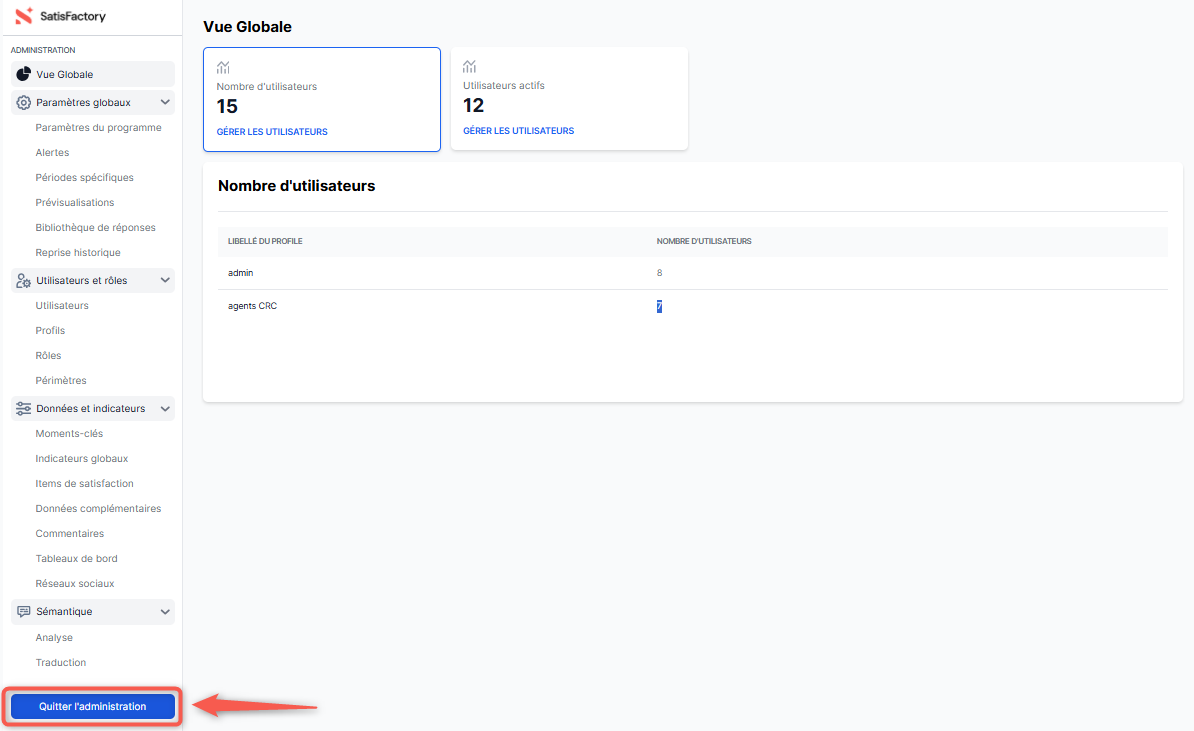The width and height of the screenshot is (1194, 731).
Task: Click the Sémantique speech bubble icon
Action: (24, 611)
